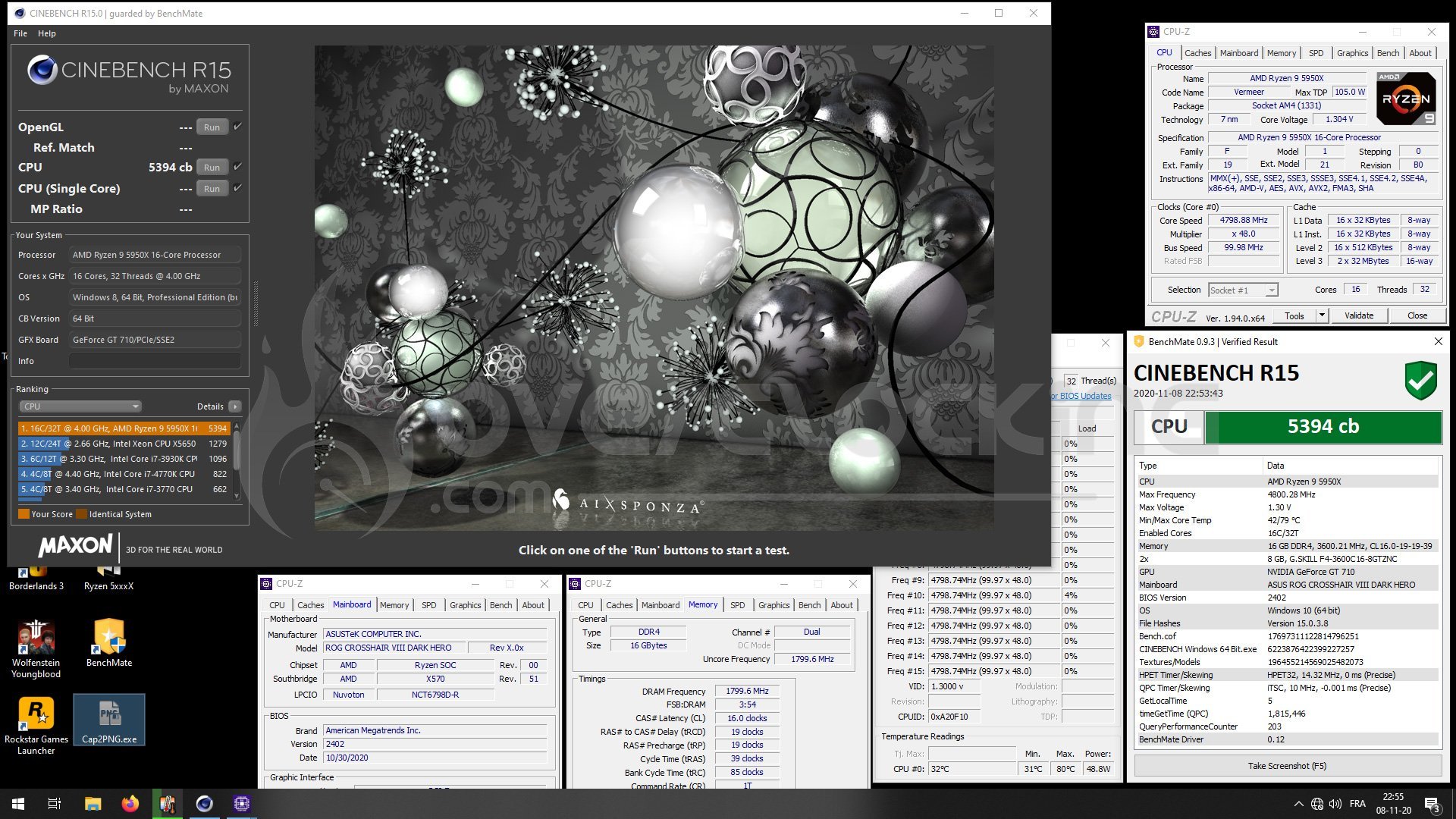Open SPD tab in Memory CPU-Z window
The image size is (1456, 819).
pos(737,605)
